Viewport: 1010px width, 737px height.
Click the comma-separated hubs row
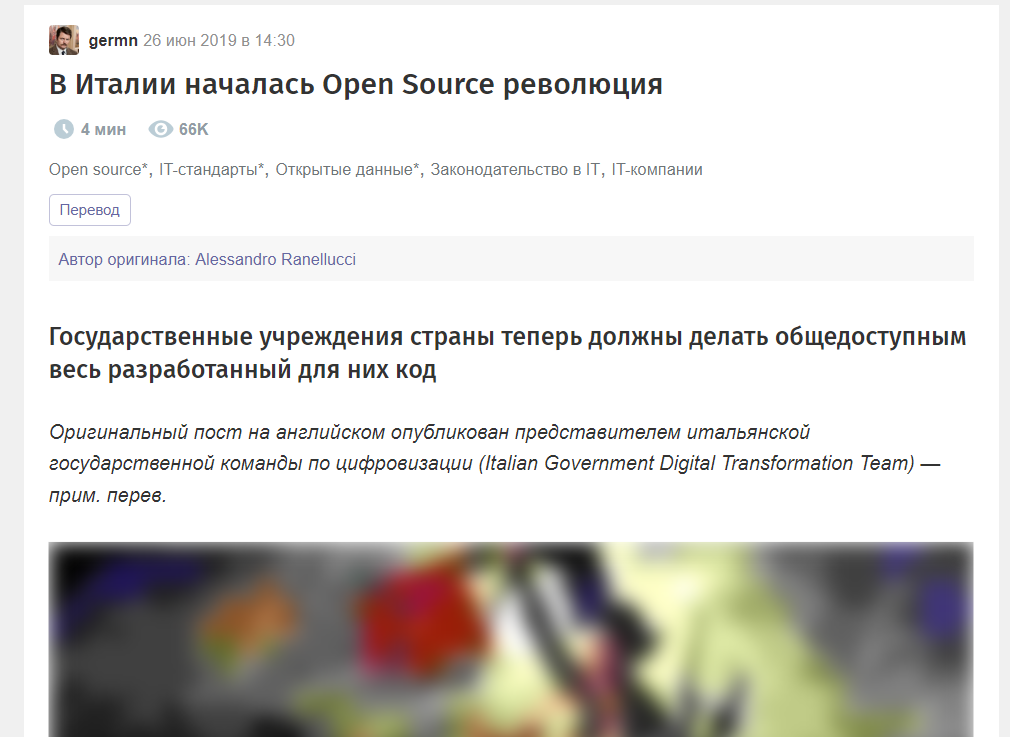coord(376,169)
